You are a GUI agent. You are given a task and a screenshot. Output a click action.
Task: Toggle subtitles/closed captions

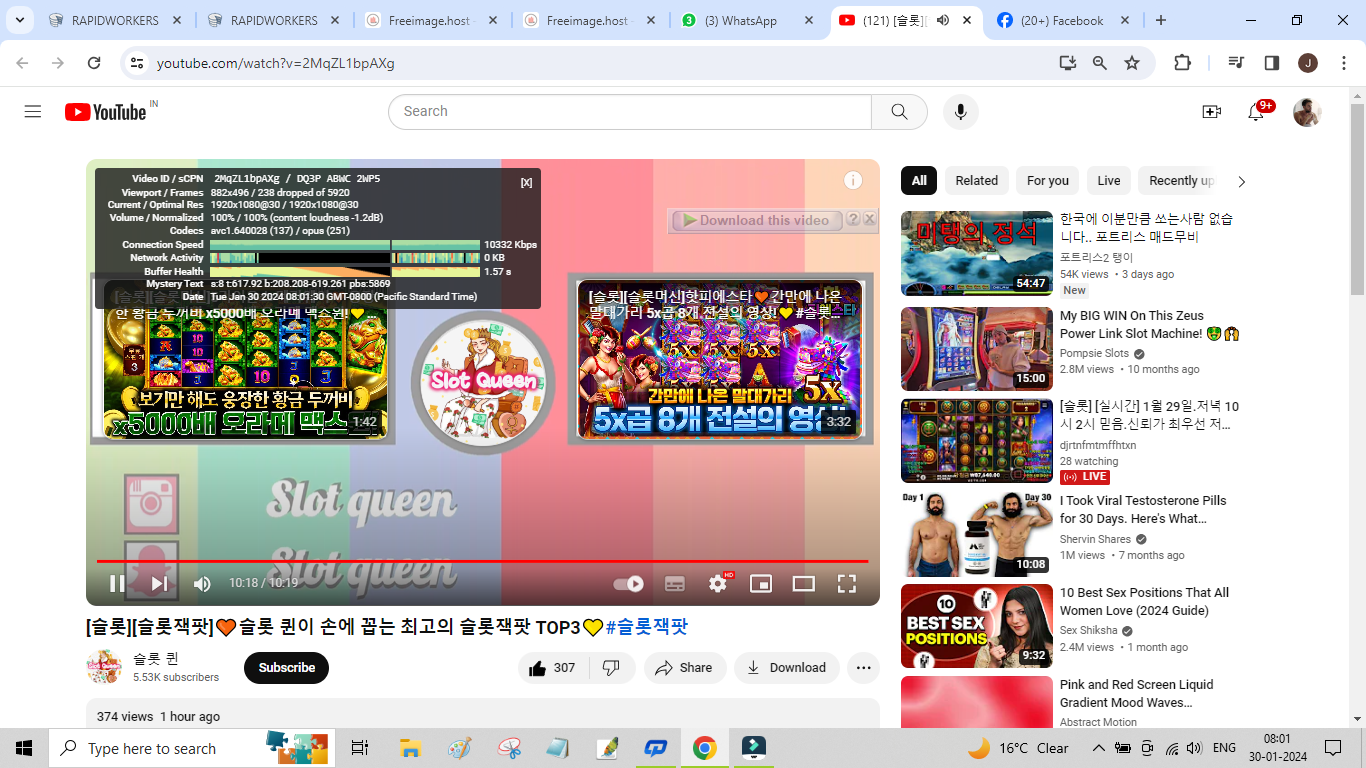(675, 584)
